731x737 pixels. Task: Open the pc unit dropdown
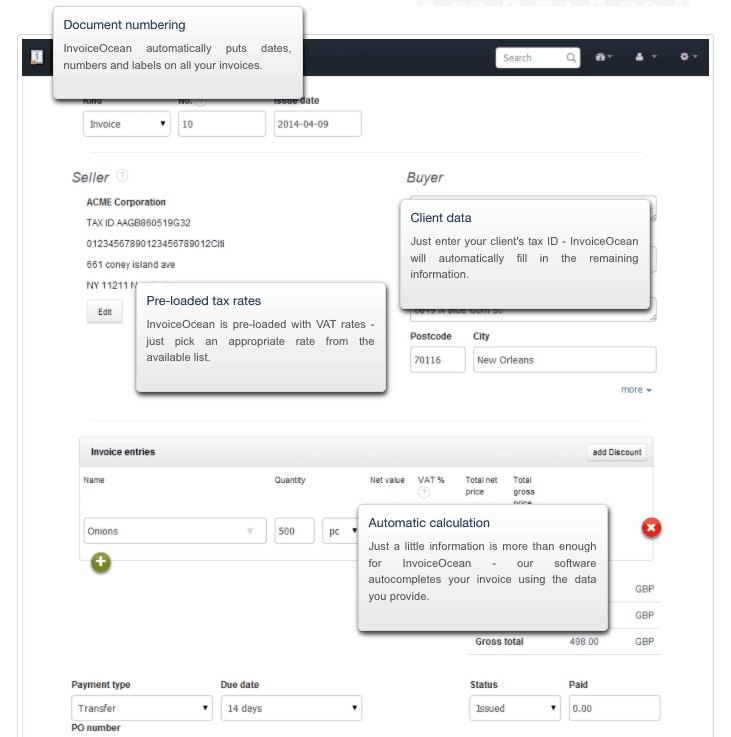coord(340,531)
